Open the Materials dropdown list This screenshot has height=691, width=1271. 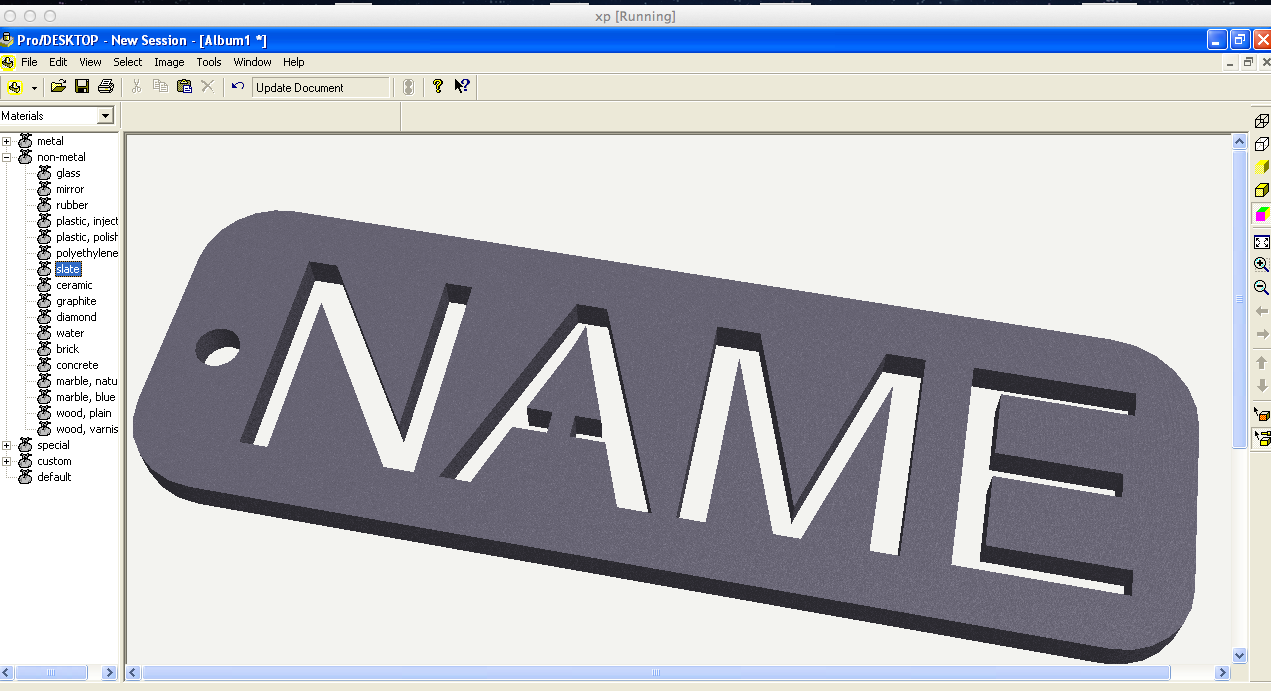106,115
